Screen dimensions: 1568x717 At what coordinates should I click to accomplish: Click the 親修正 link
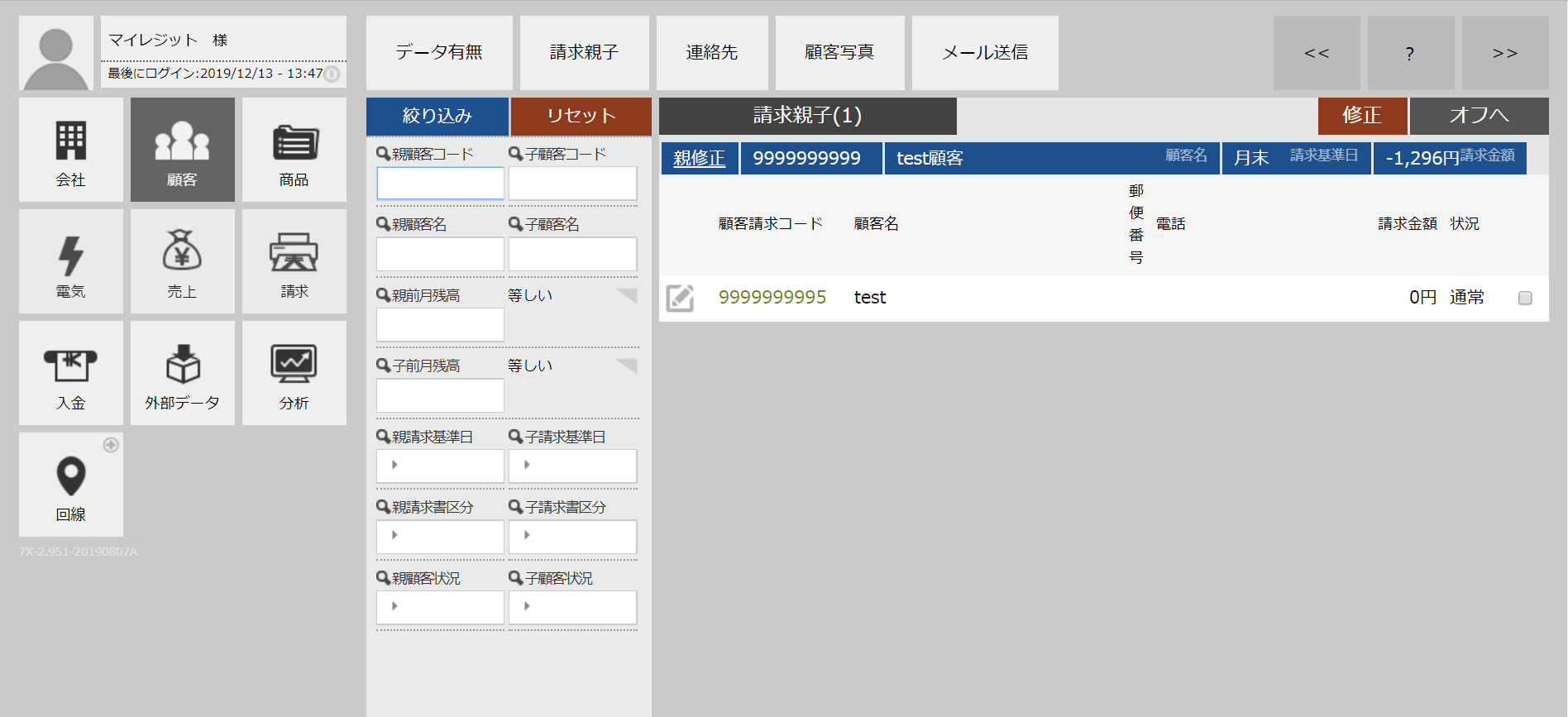point(699,158)
